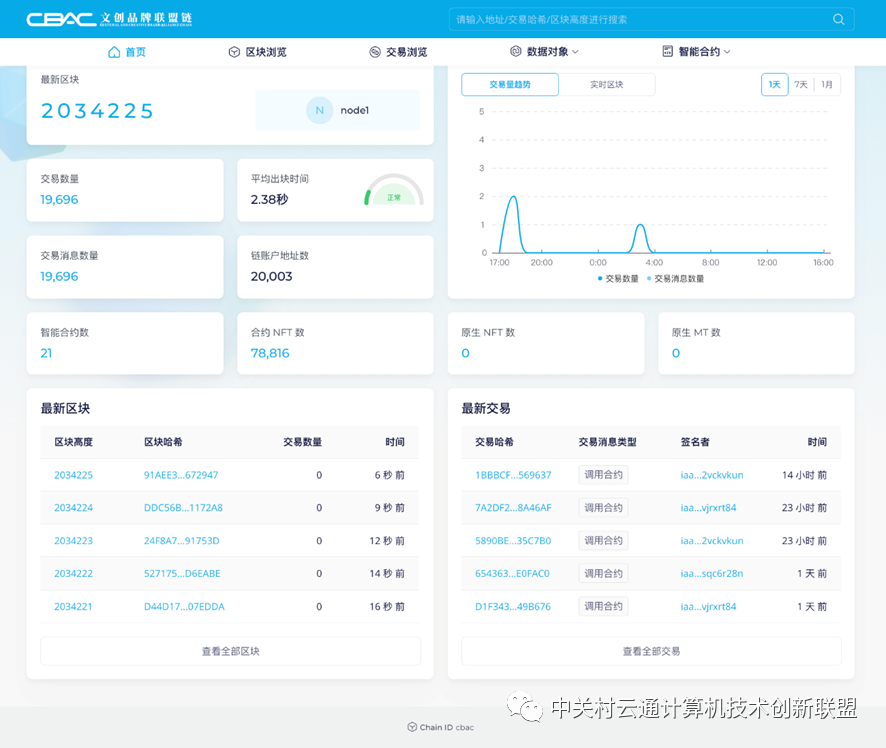This screenshot has height=748, width=886.
Task: Click the 平均出块时间 value 2.38秒
Action: point(270,199)
